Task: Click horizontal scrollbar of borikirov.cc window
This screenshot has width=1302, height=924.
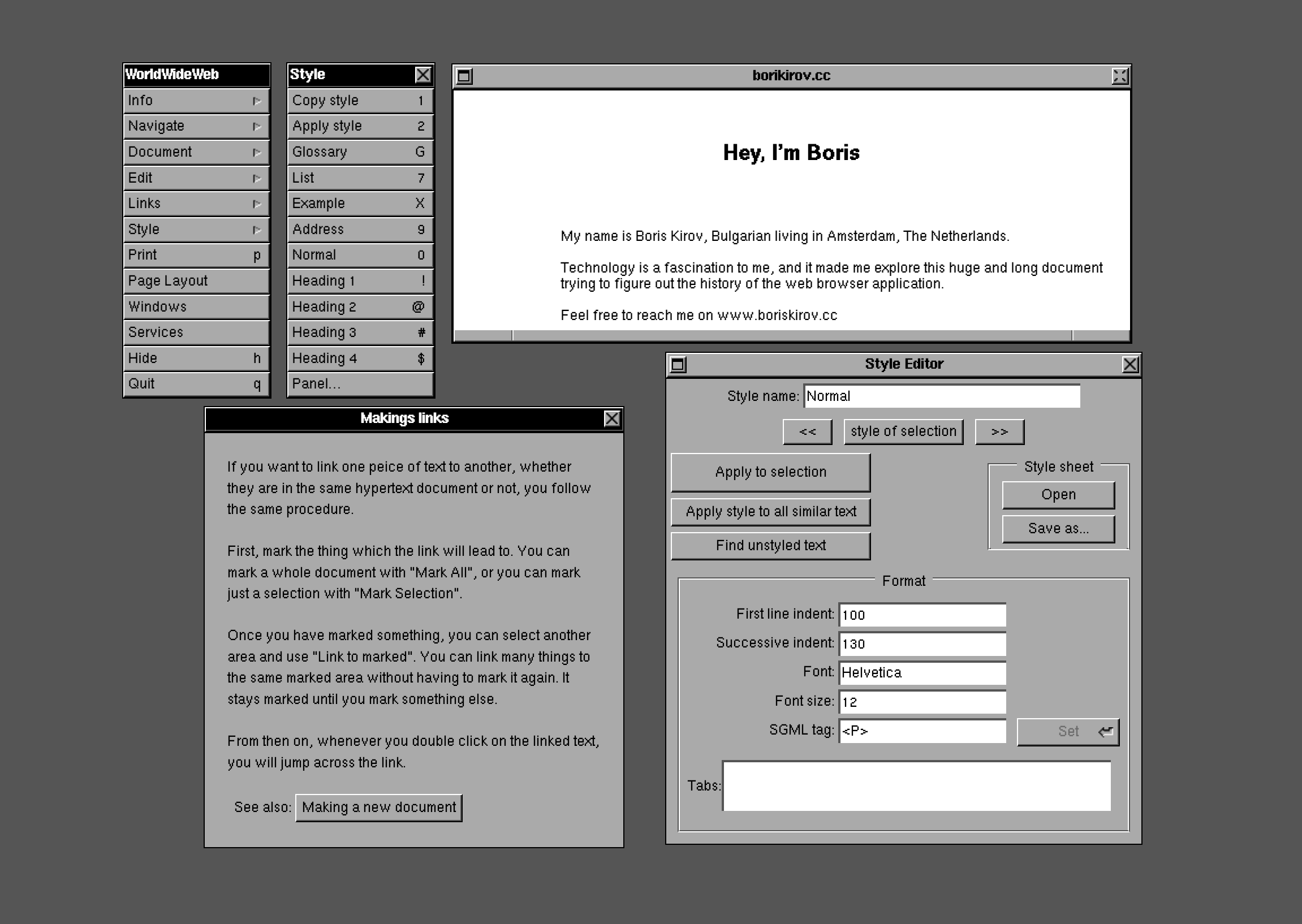Action: (x=791, y=336)
